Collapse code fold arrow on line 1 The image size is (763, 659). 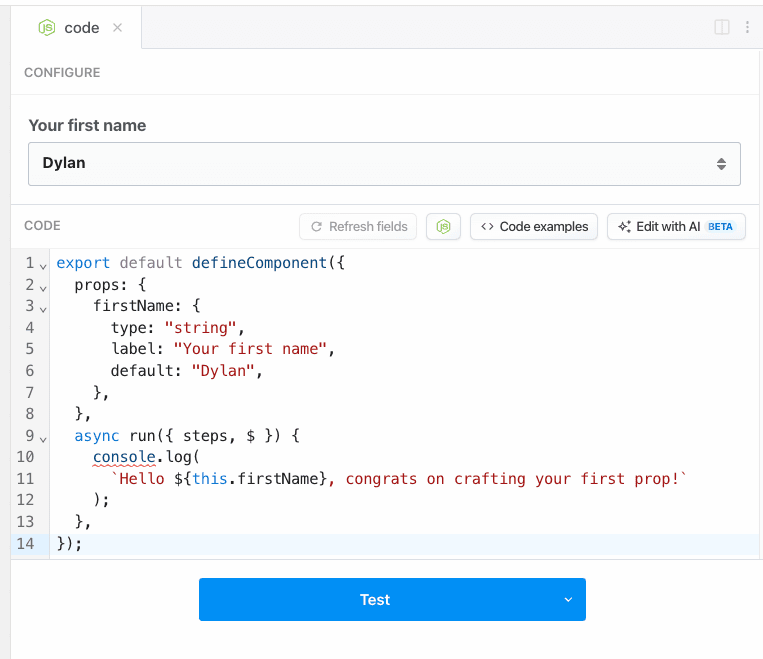point(43,267)
